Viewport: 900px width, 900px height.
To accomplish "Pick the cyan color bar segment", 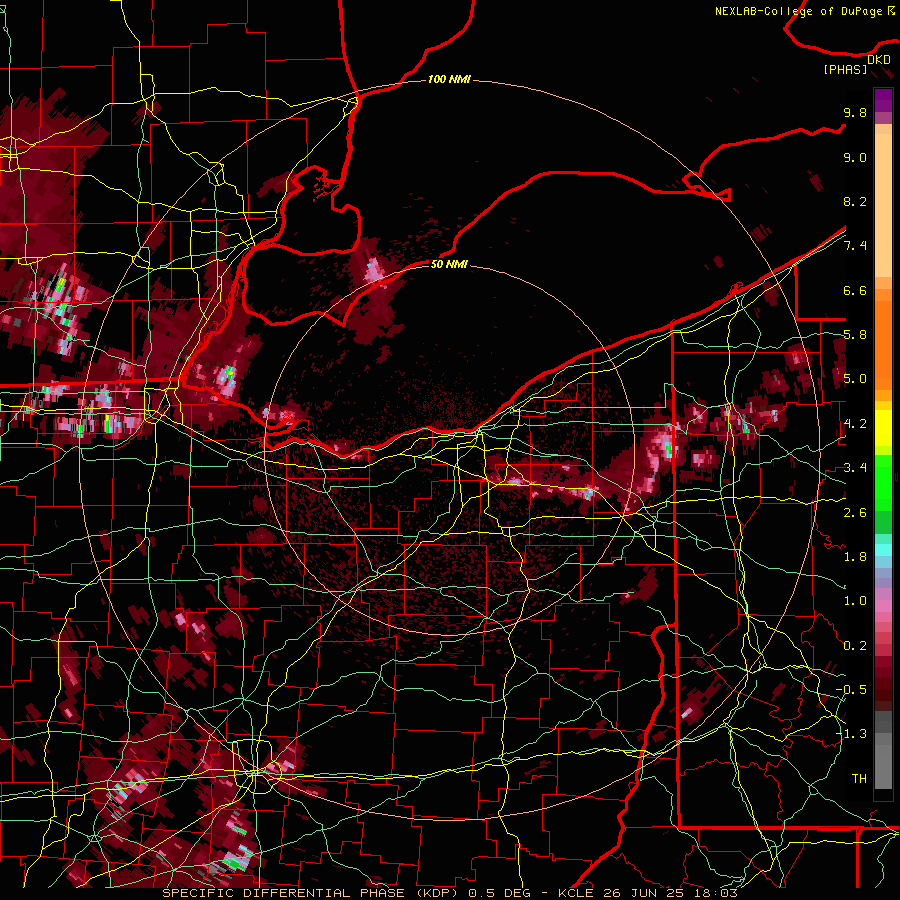I will pyautogui.click(x=883, y=550).
